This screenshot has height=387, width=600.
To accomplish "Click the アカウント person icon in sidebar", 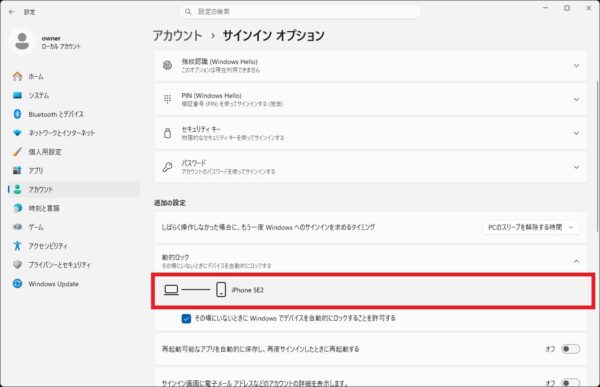I will (x=17, y=189).
